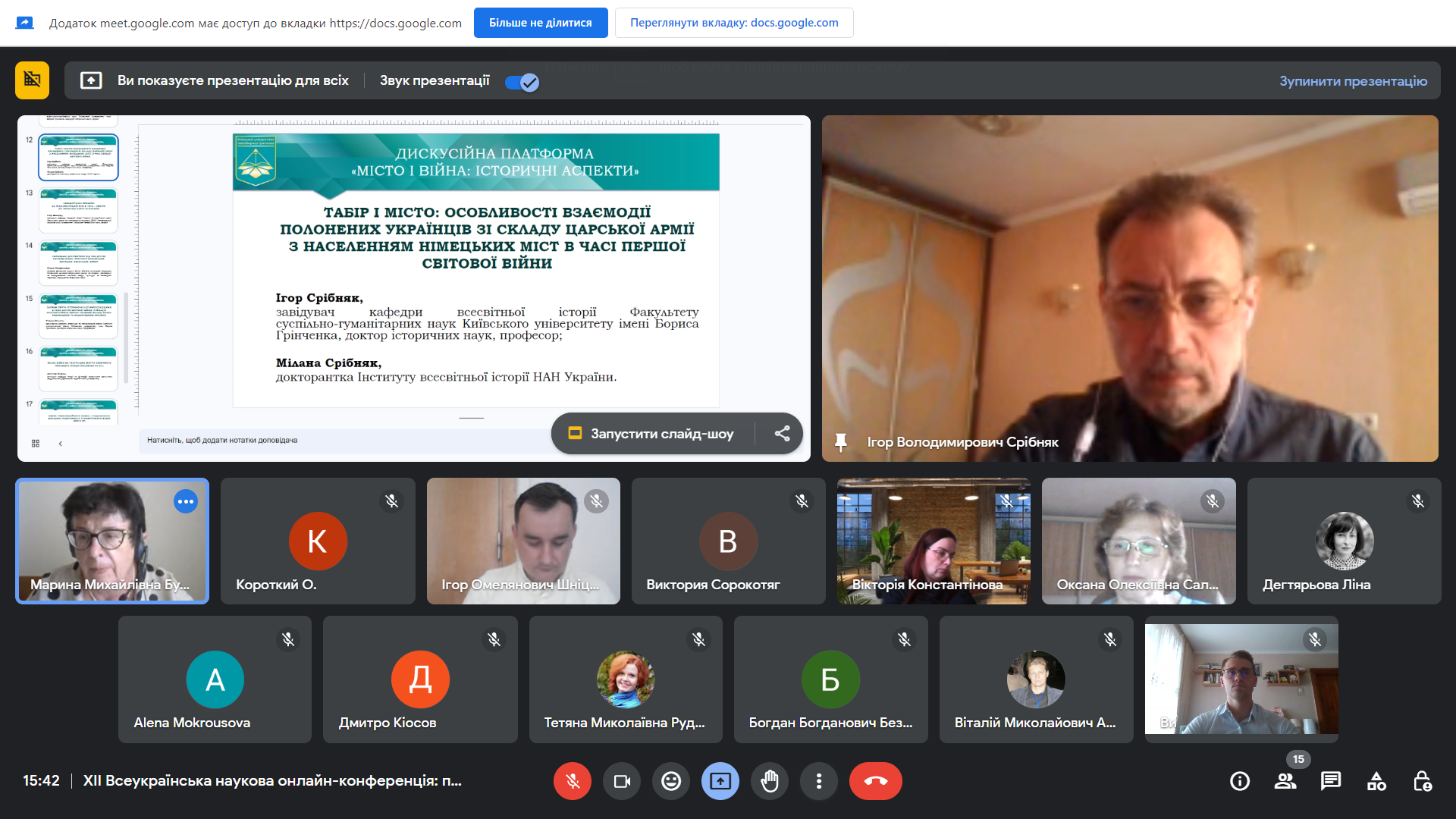The height and width of the screenshot is (819, 1456).
Task: Unmute the microphone in the bottom bar
Action: tap(573, 781)
